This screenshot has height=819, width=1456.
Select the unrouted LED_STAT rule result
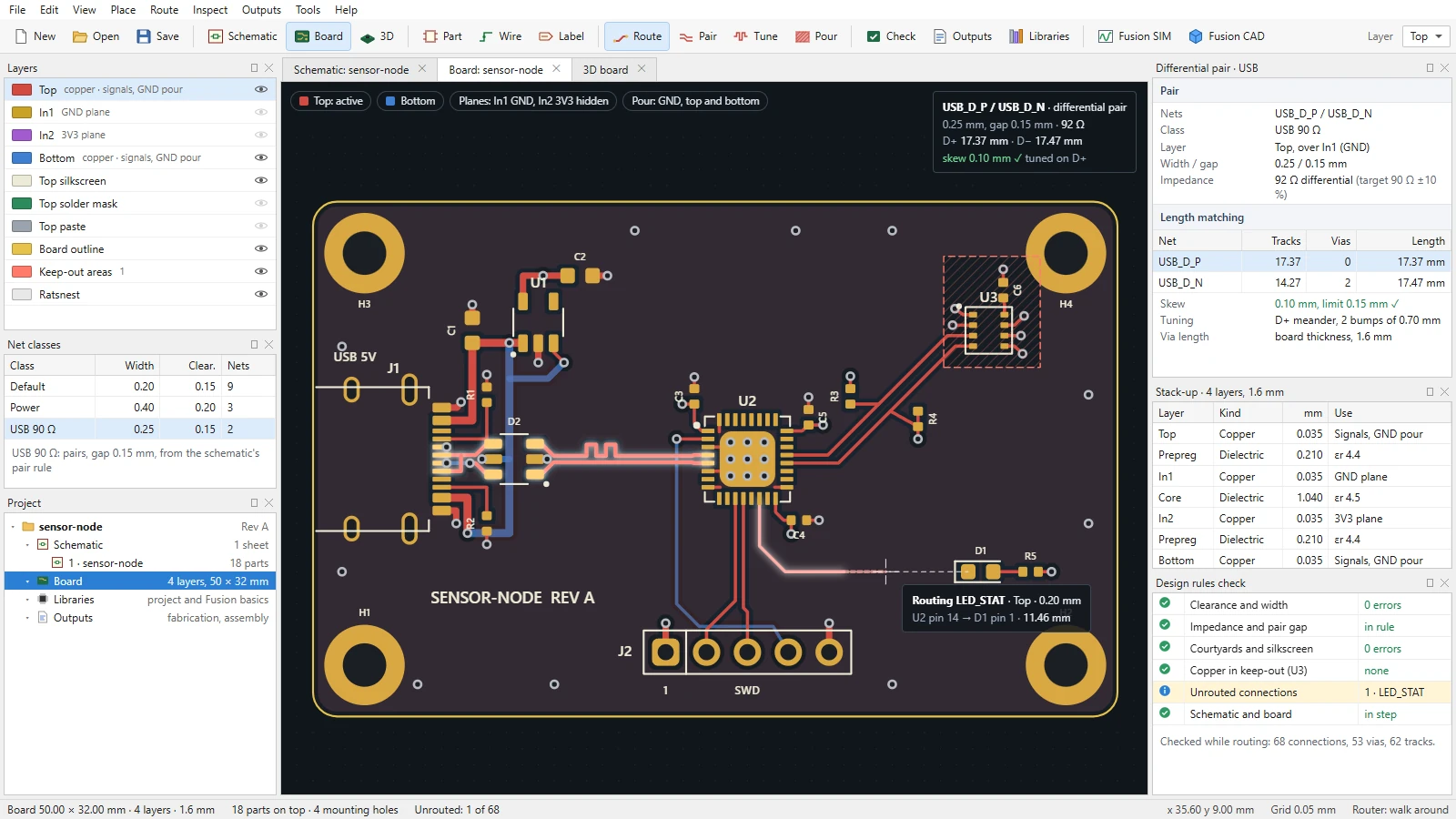coord(1302,692)
